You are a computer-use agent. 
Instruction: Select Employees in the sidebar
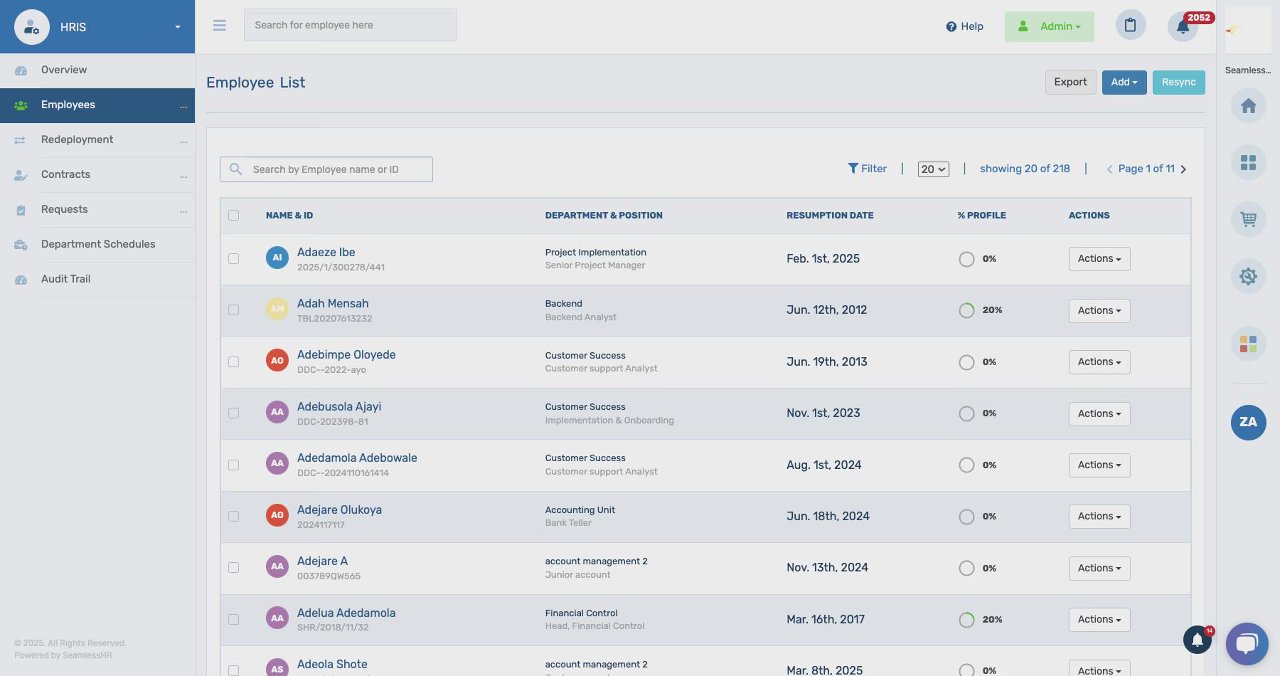pos(97,105)
